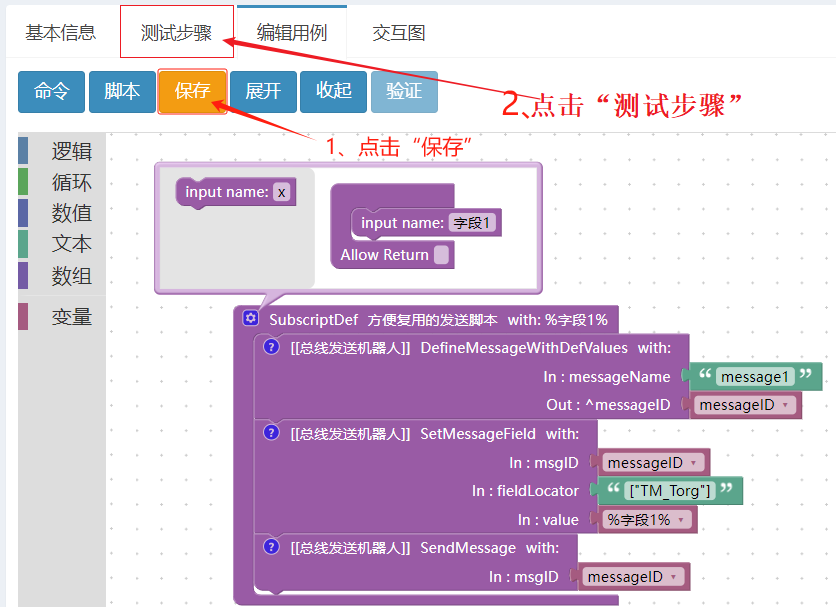
Task: Open the 逻辑 toolbox category
Action: click(62, 151)
